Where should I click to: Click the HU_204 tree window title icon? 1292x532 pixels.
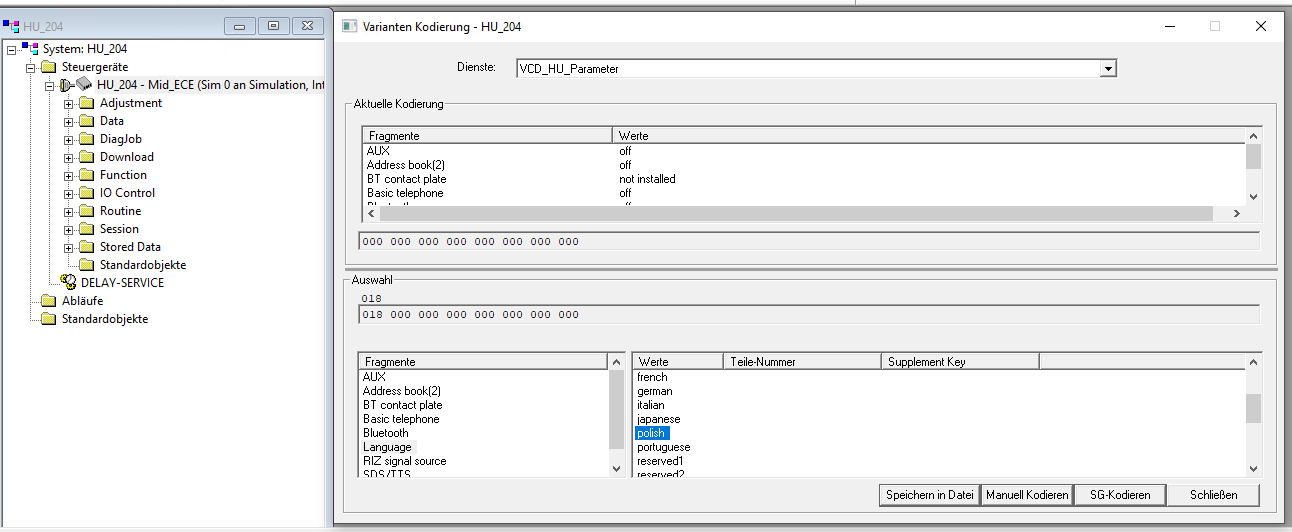click(11, 26)
